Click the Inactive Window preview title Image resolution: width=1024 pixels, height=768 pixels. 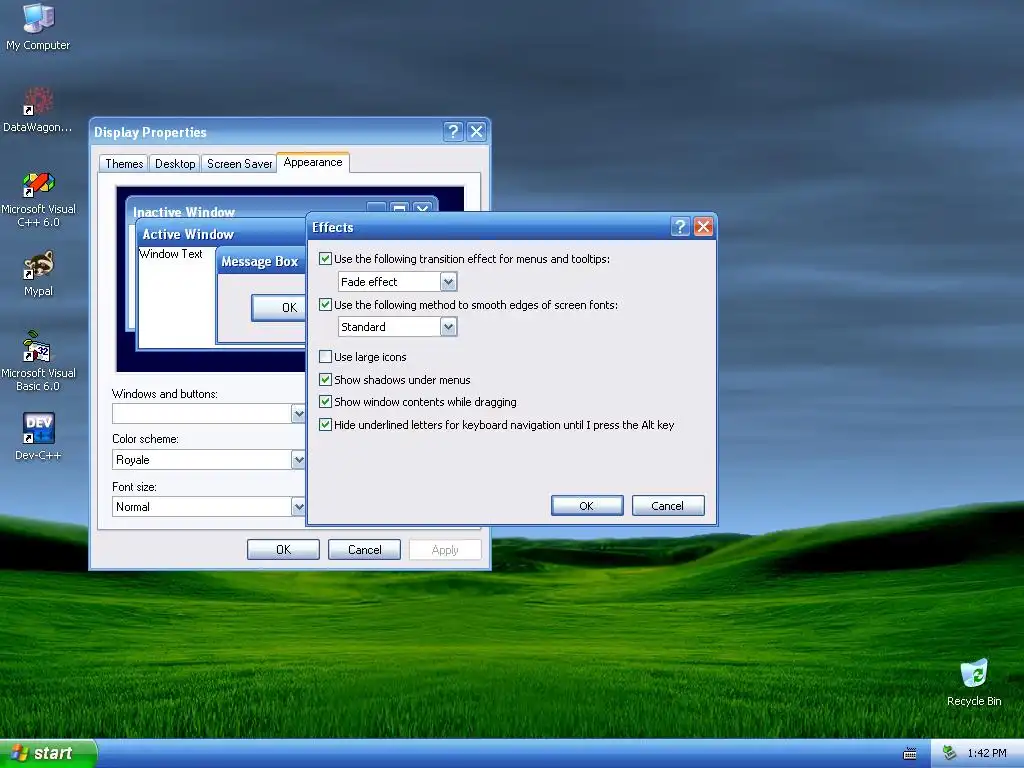point(184,212)
